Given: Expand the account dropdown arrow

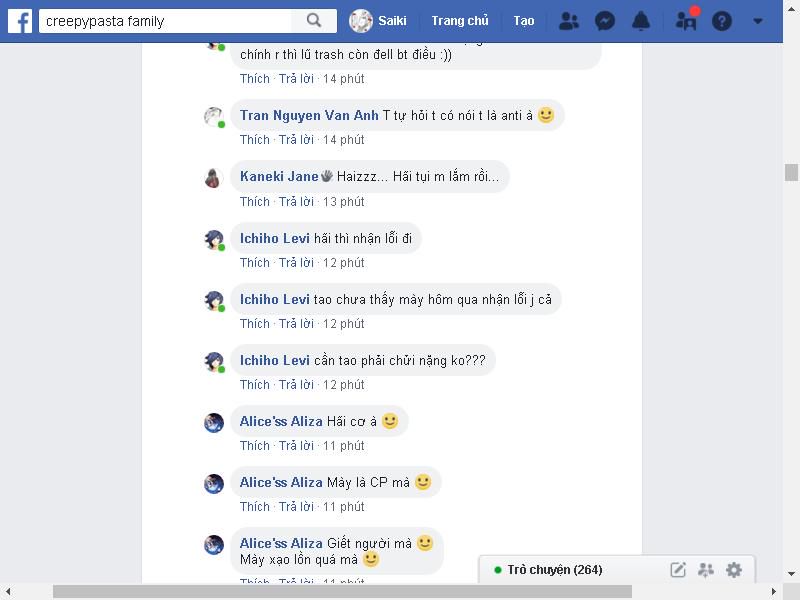Looking at the screenshot, I should (x=758, y=21).
